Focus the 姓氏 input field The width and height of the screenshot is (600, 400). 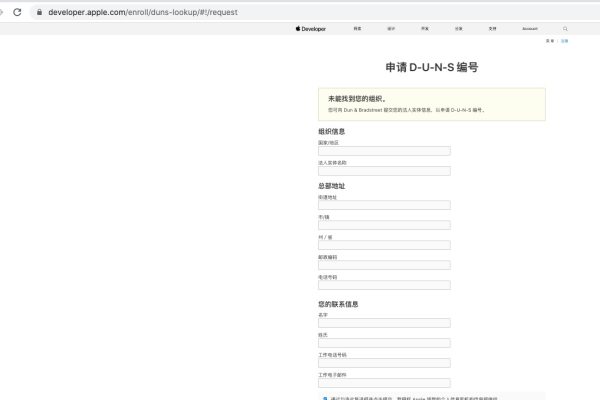[384, 343]
